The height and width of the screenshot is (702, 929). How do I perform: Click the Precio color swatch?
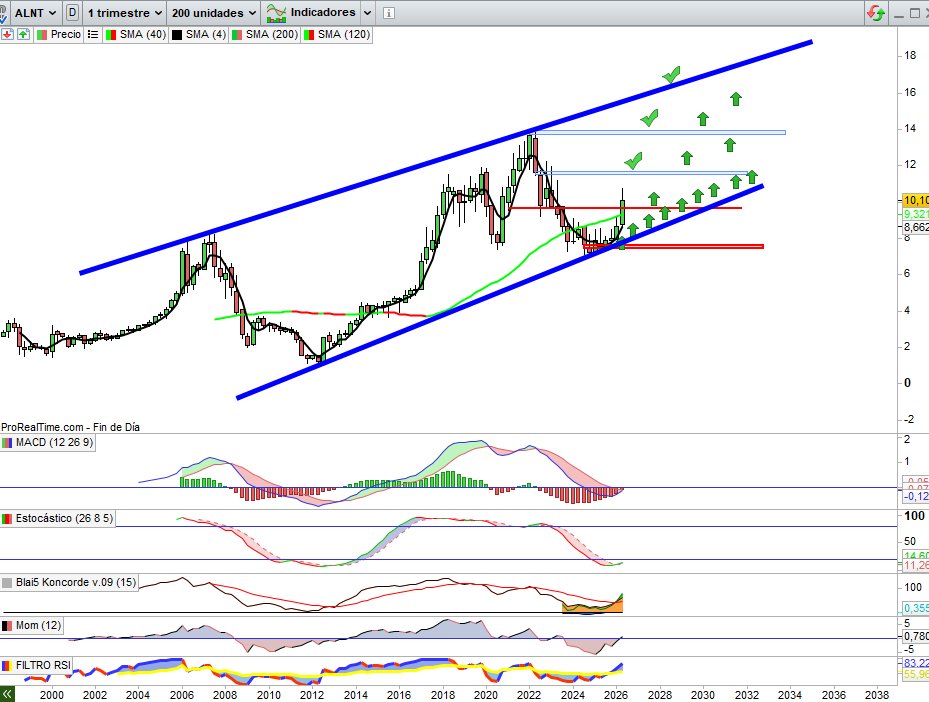[x=42, y=35]
